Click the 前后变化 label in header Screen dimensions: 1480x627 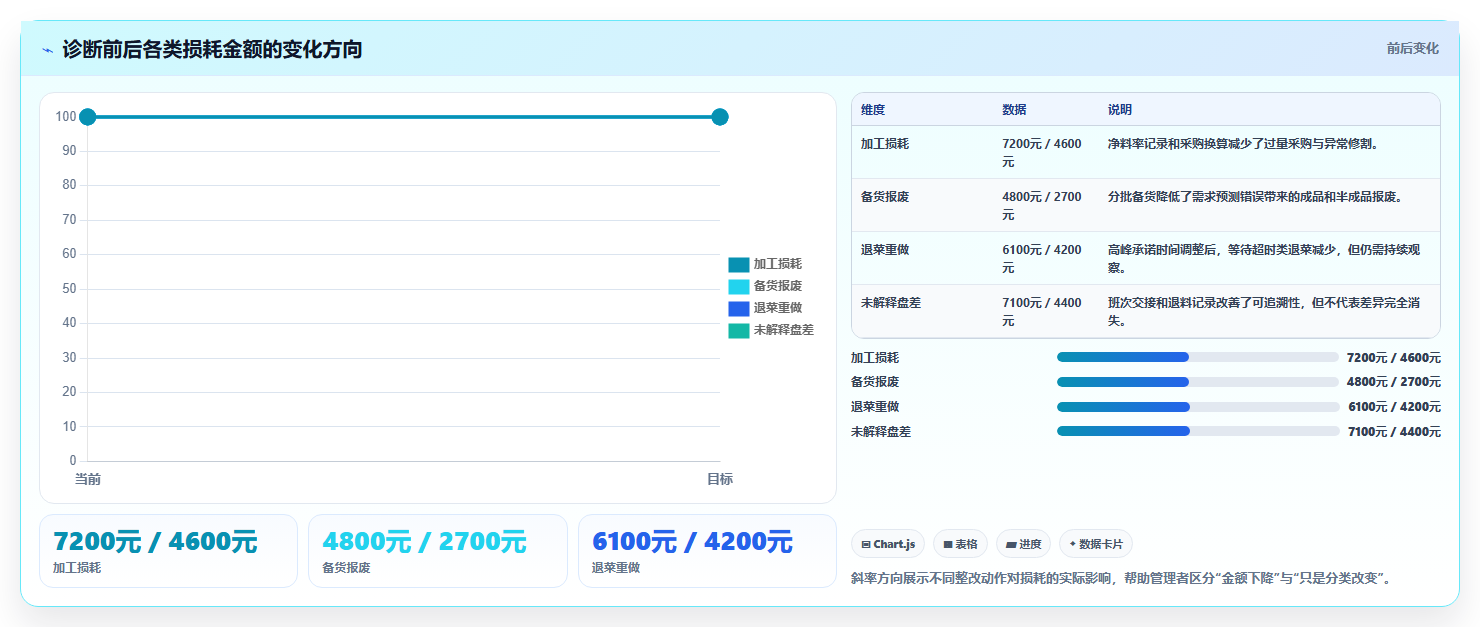1412,48
